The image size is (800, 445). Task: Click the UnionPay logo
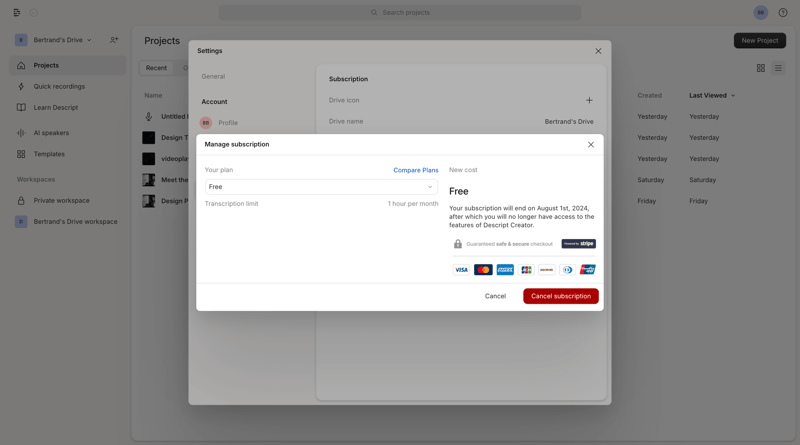(x=588, y=269)
